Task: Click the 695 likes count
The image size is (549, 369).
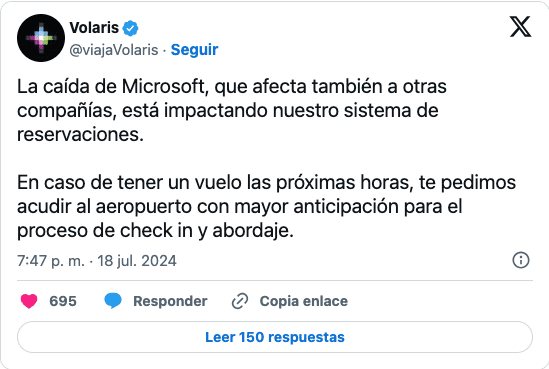Action: tap(63, 301)
